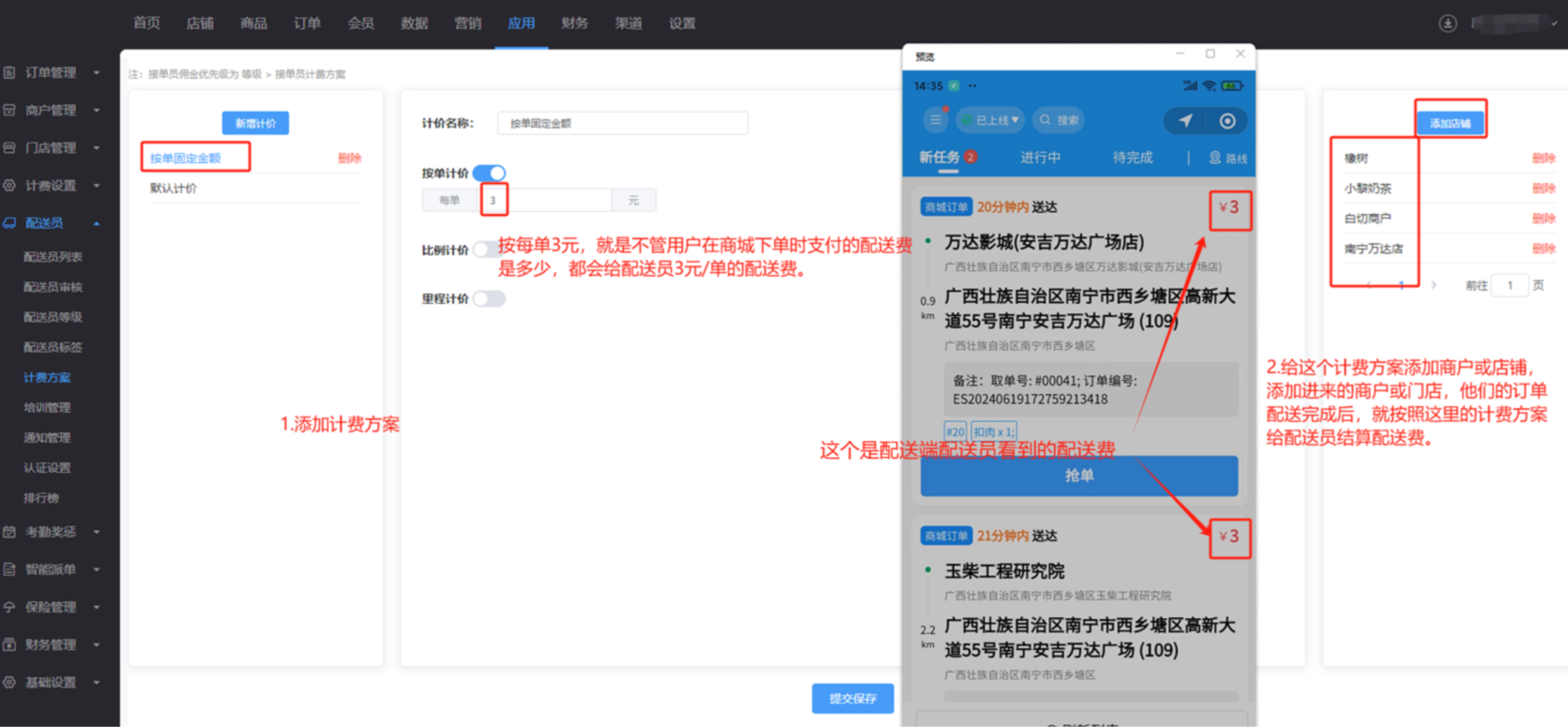
Task: Click the 提交保存 button
Action: [852, 698]
